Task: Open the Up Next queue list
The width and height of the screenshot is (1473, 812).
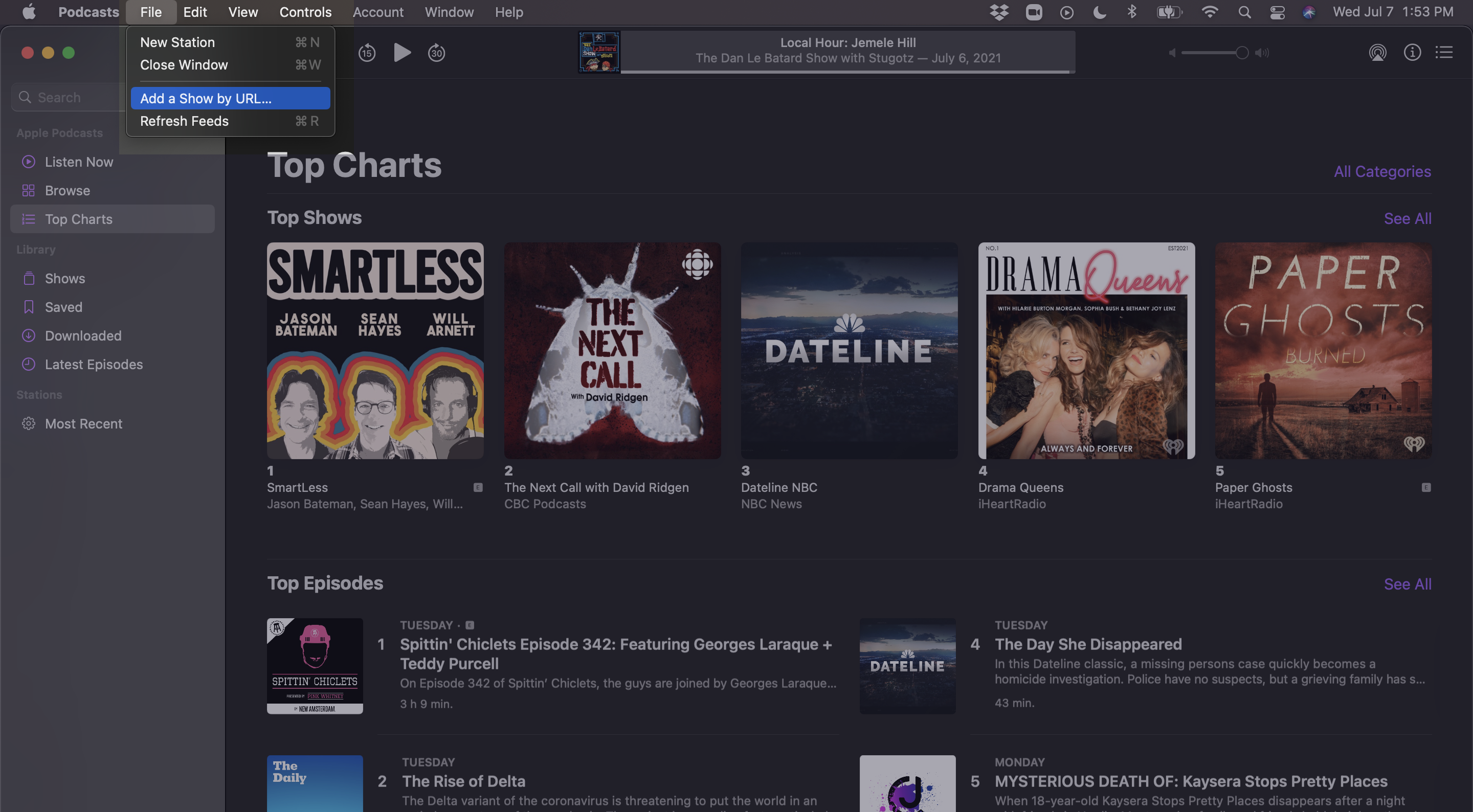Action: click(1444, 53)
